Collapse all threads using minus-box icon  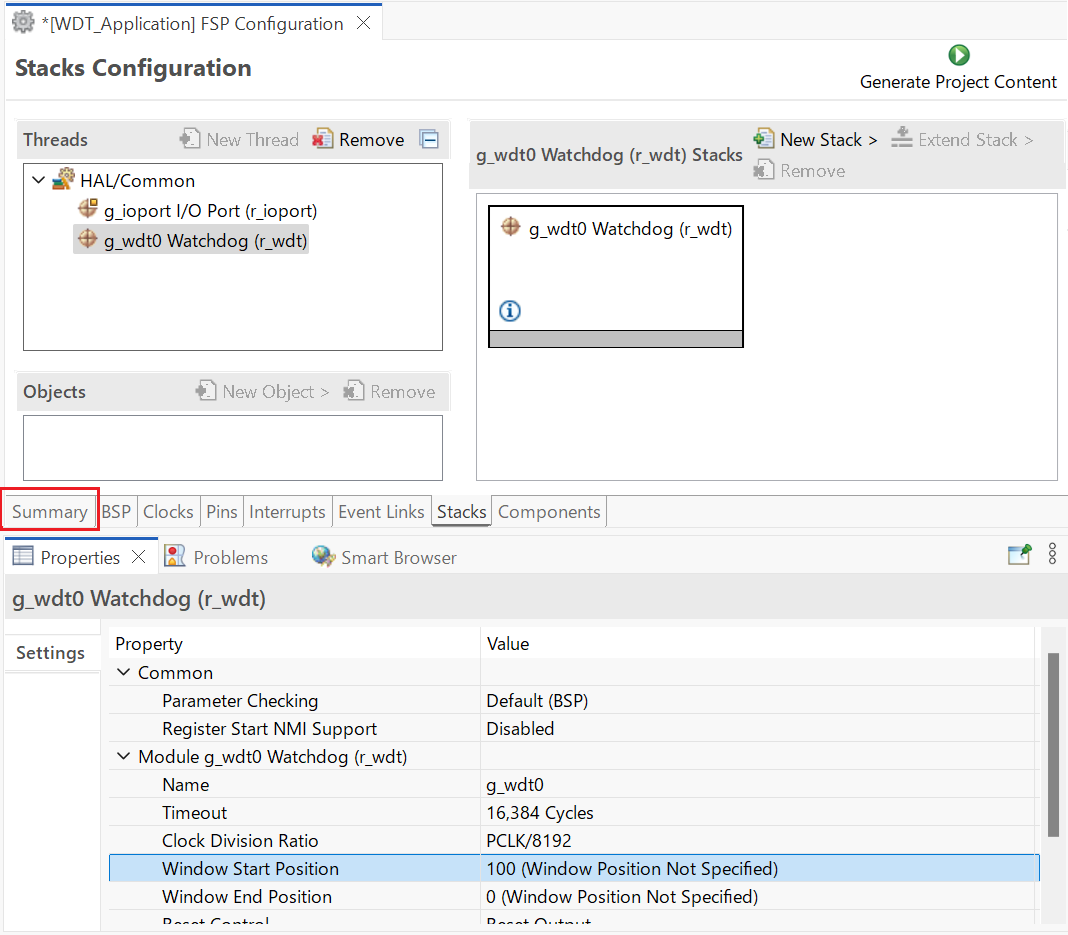[429, 139]
